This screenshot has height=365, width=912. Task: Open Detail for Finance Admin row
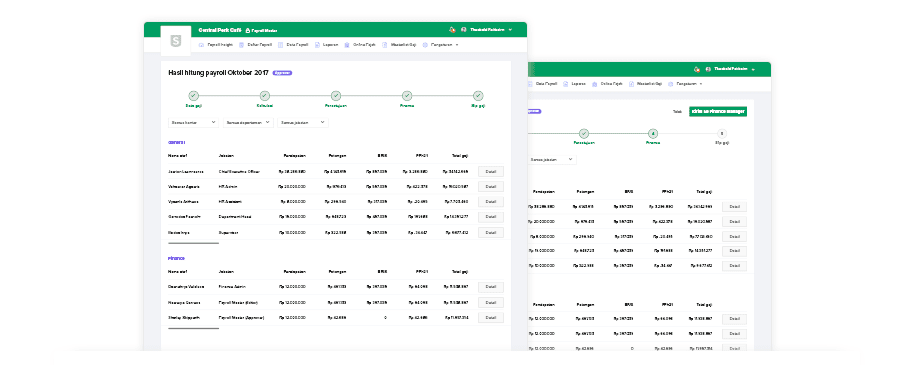click(x=491, y=287)
